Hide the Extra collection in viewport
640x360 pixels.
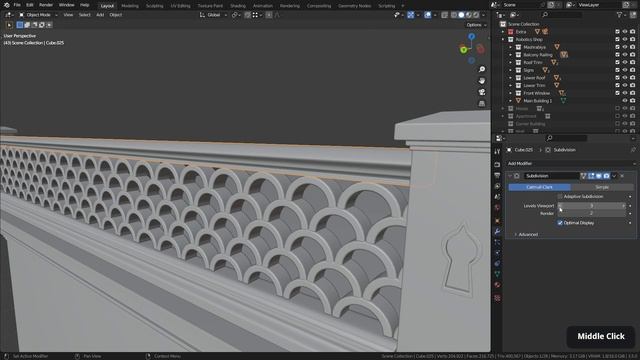(x=625, y=32)
